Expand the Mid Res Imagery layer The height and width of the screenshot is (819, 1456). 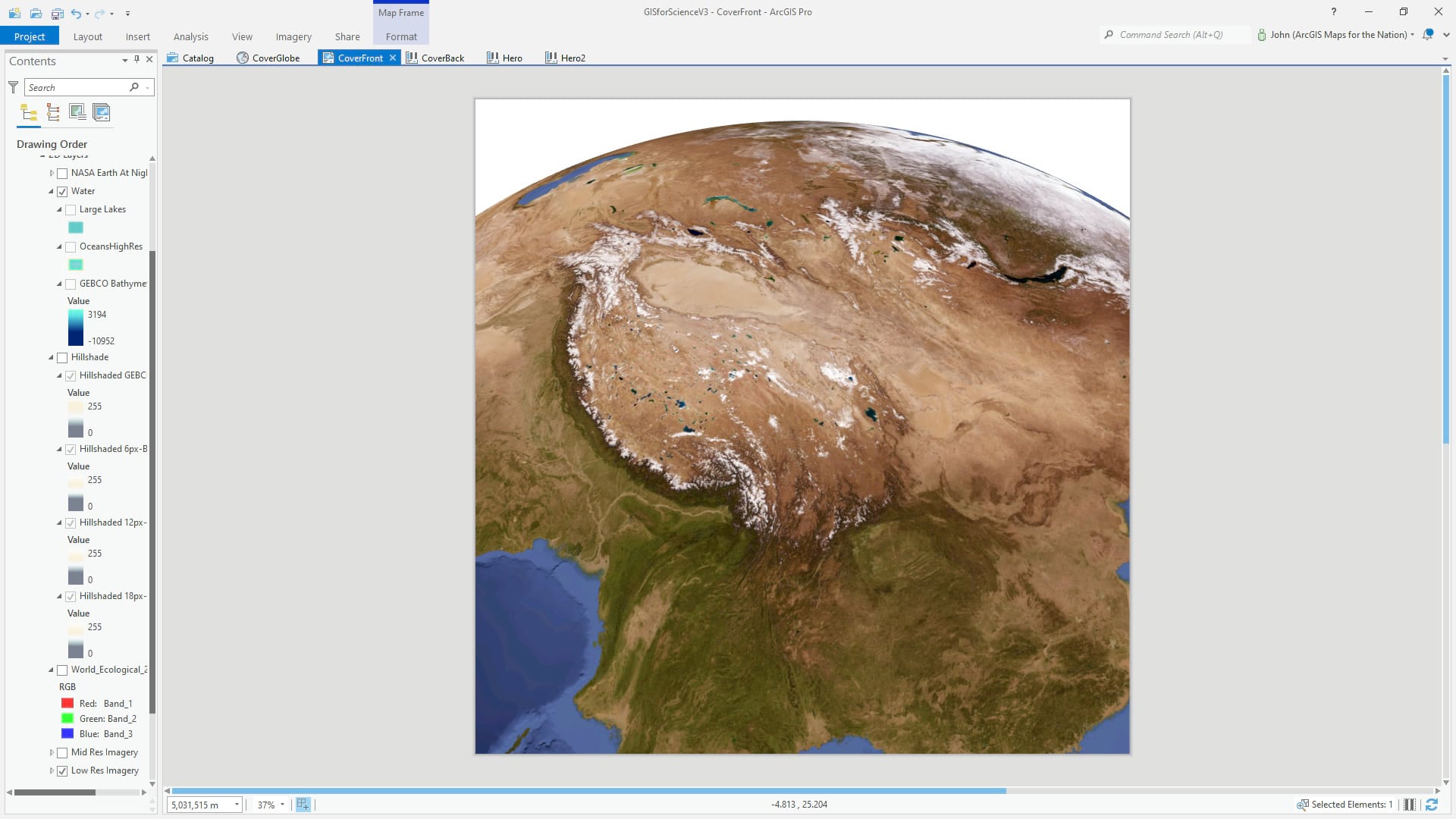(52, 752)
